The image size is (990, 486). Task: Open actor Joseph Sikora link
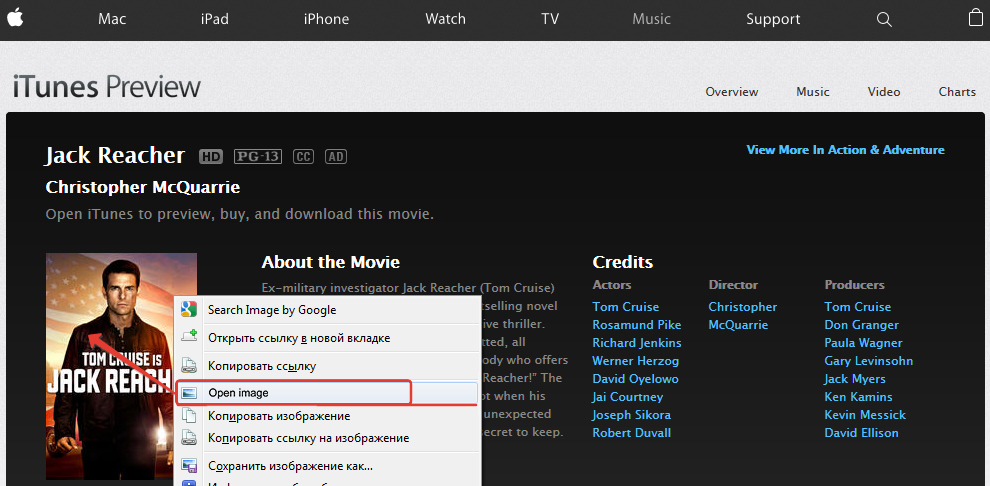tap(631, 415)
